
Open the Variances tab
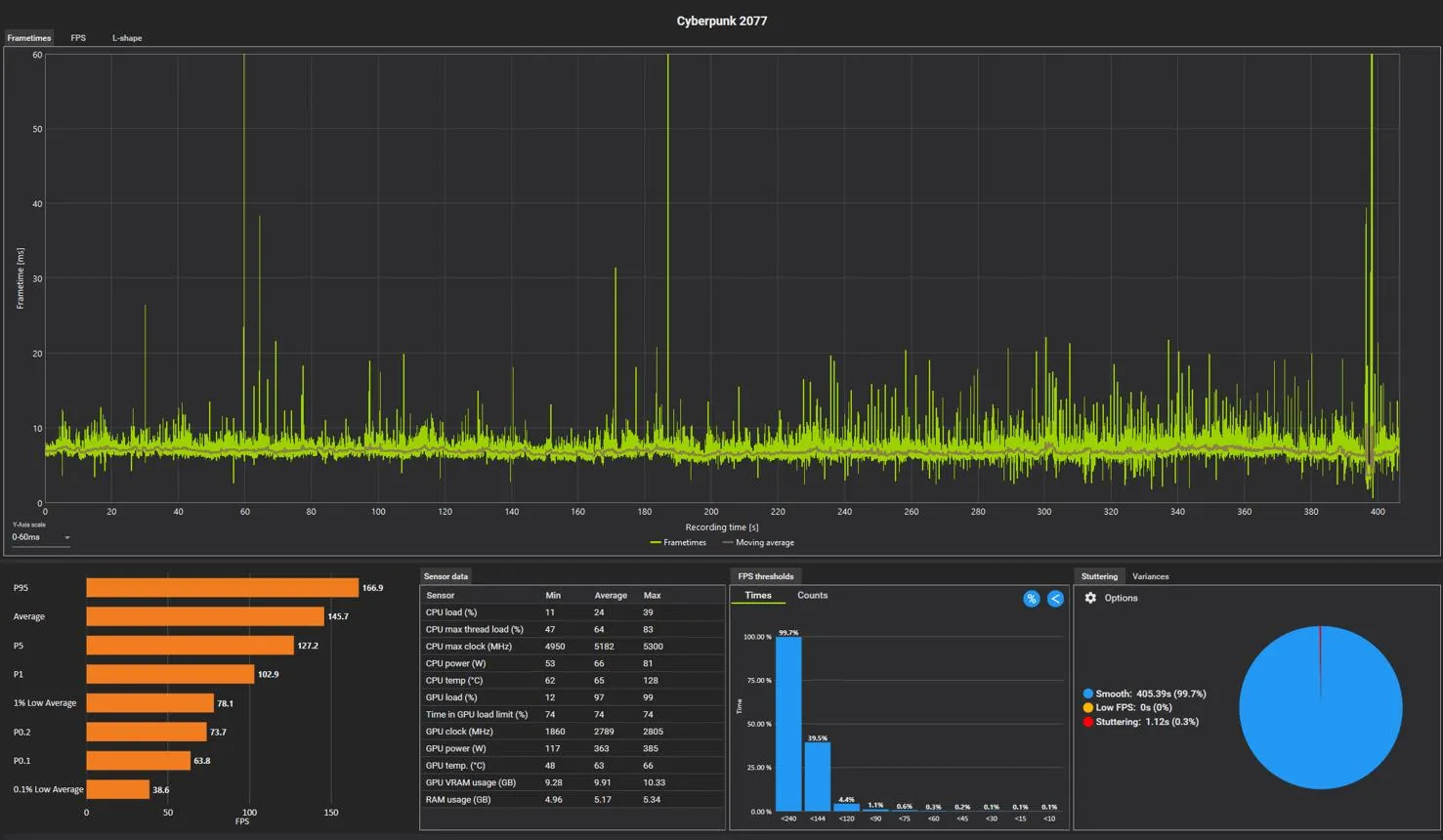coord(1151,576)
